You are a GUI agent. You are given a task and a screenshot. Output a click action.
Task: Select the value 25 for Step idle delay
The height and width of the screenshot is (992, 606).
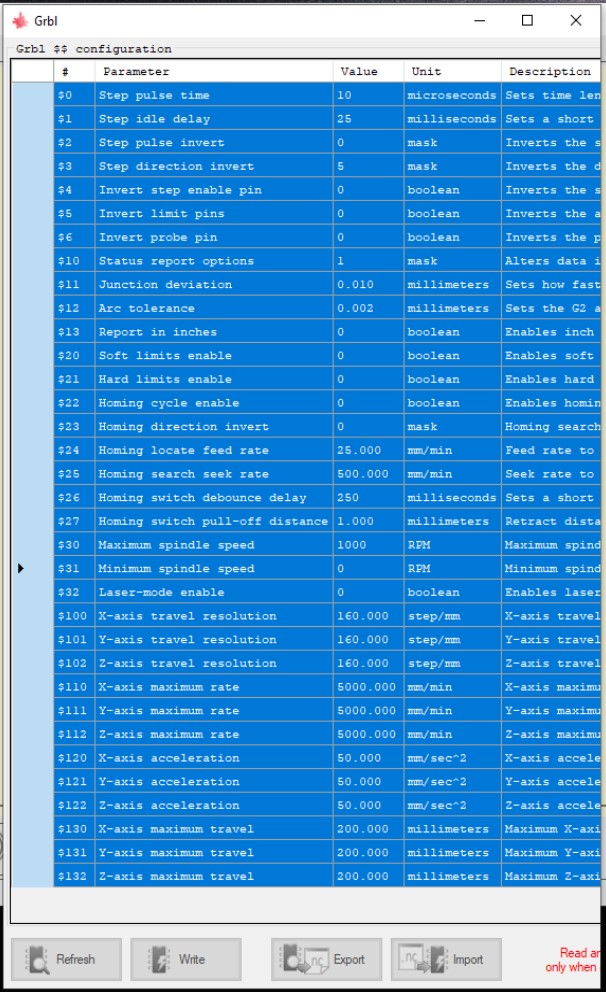pos(368,119)
